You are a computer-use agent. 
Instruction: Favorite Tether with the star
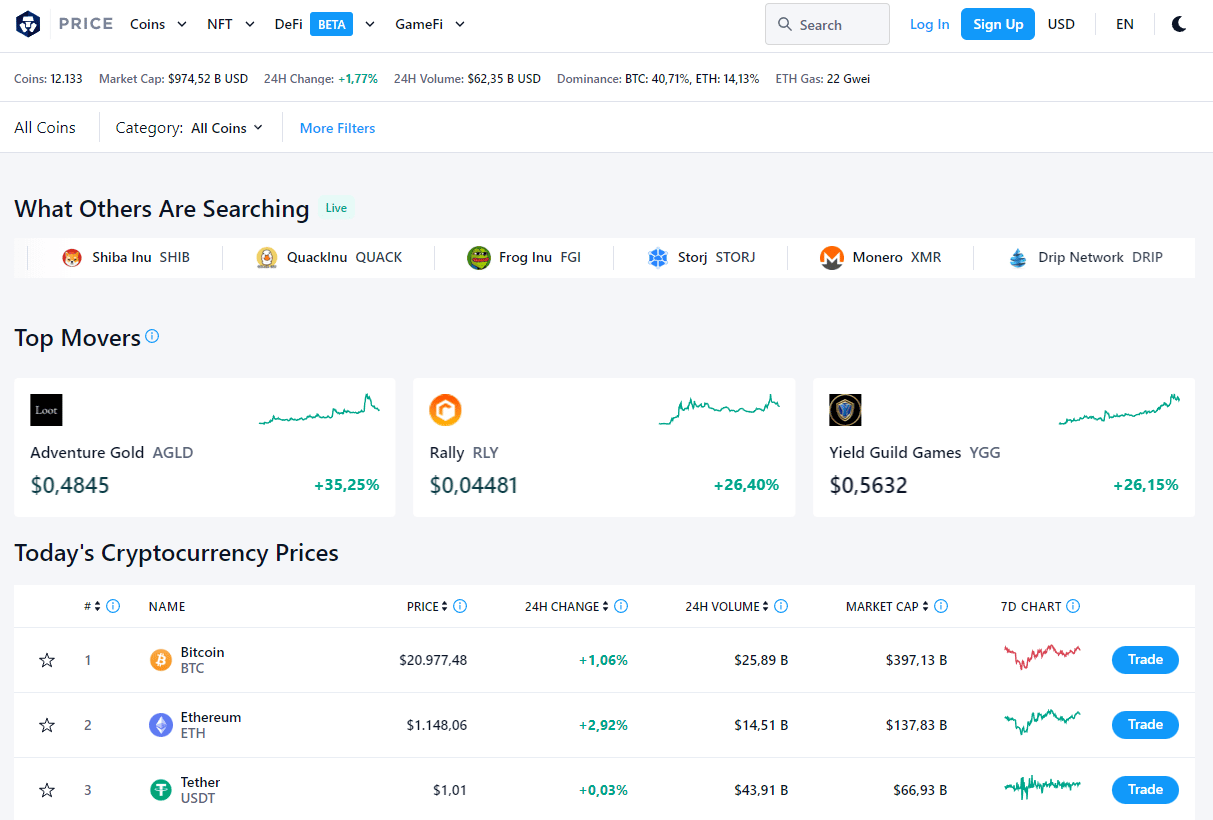coord(47,790)
